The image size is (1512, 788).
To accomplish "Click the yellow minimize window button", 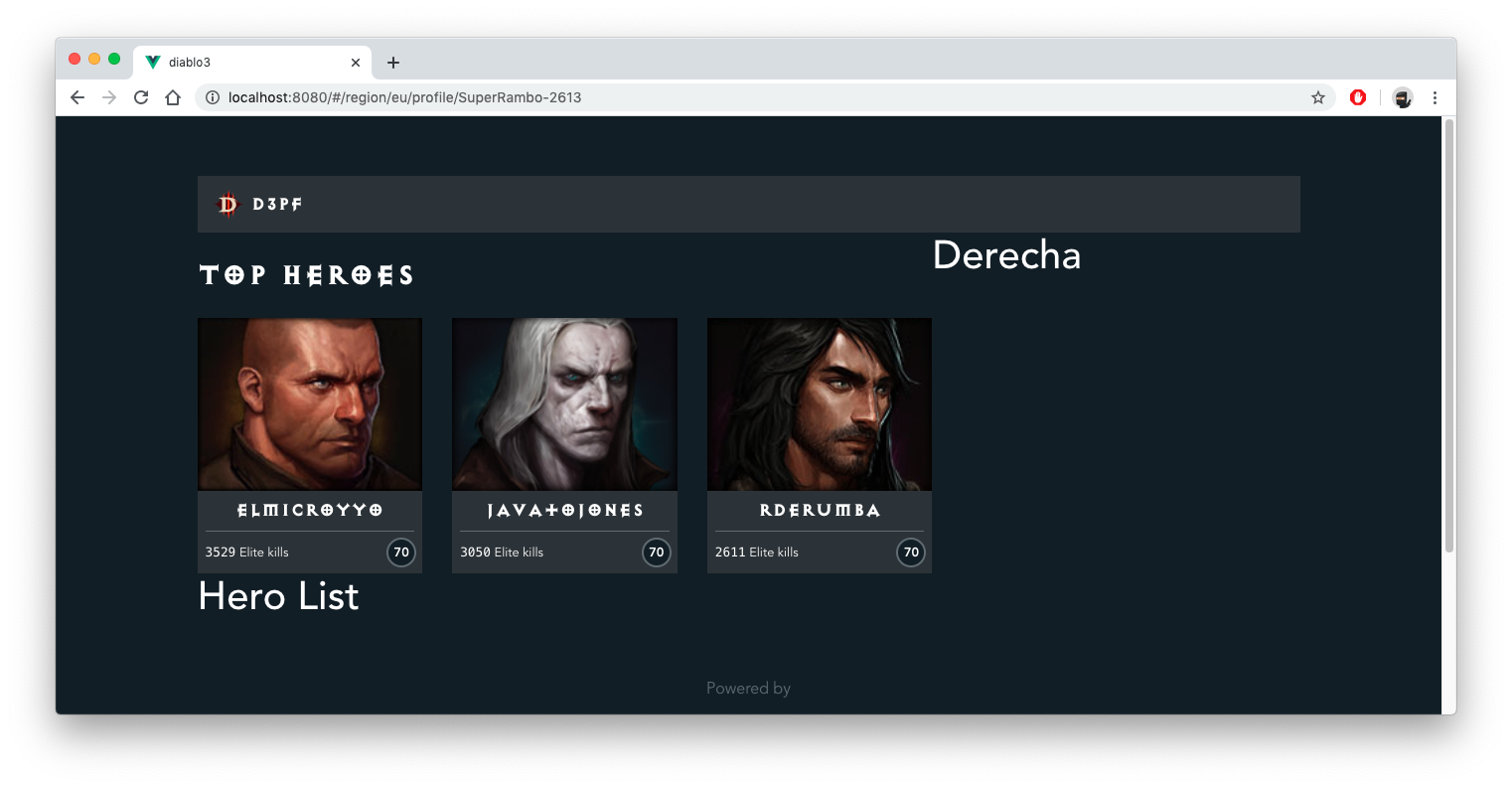I will tap(94, 60).
